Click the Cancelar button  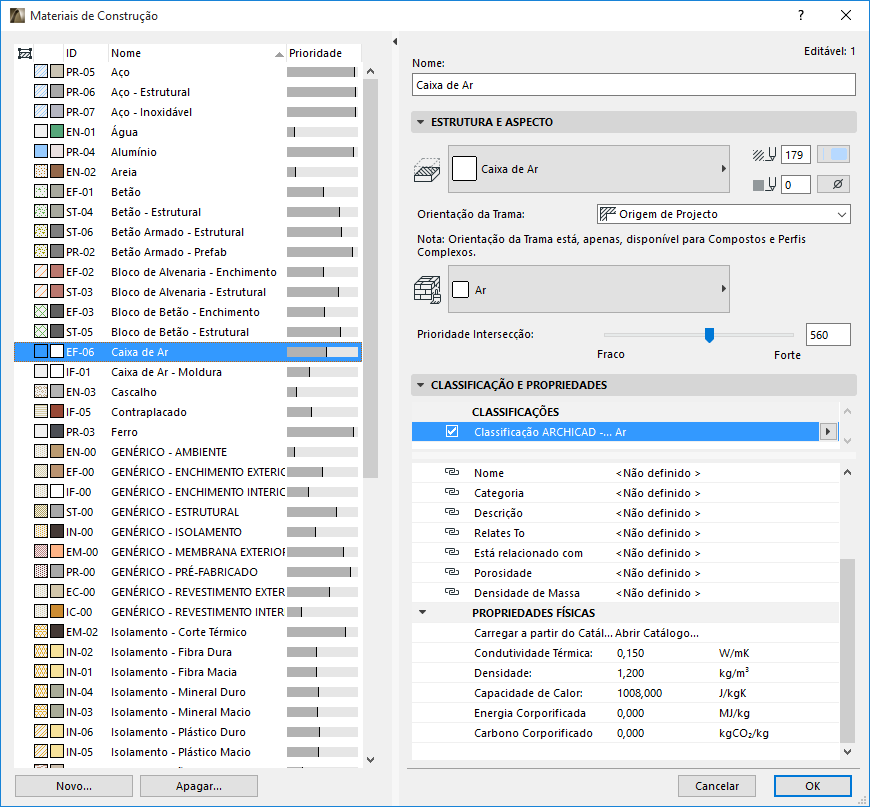[717, 786]
